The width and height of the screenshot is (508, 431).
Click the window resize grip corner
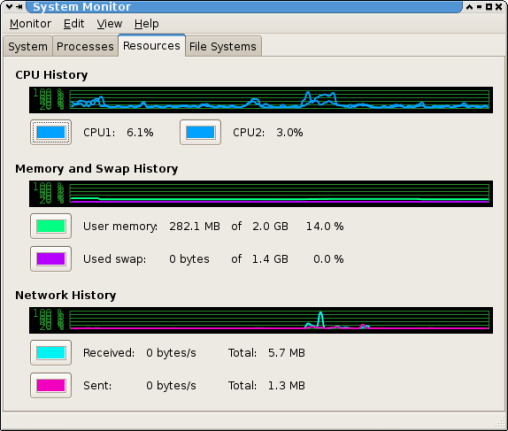(x=501, y=423)
